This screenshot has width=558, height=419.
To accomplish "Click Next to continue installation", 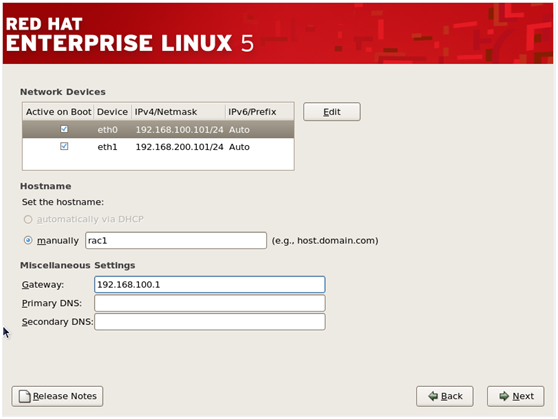I will click(515, 396).
